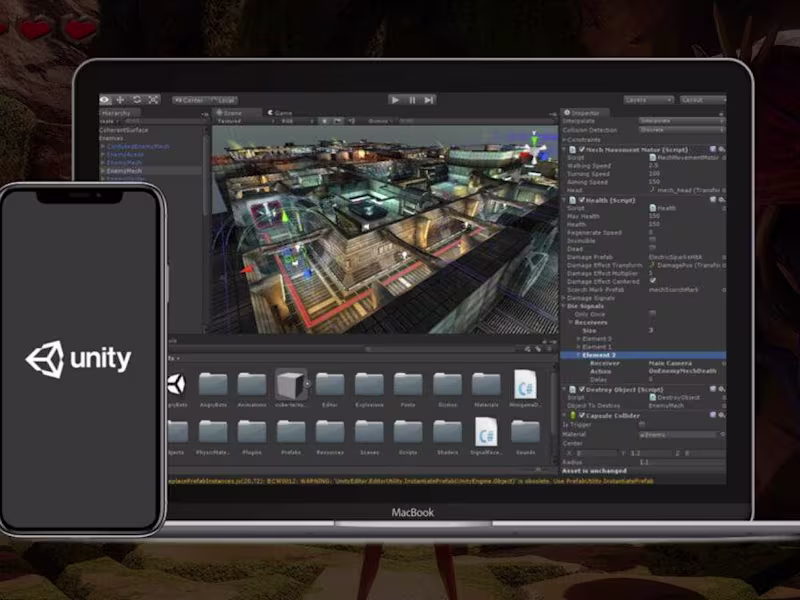Open the collider Material dropdown
The image size is (800, 600).
tap(681, 435)
